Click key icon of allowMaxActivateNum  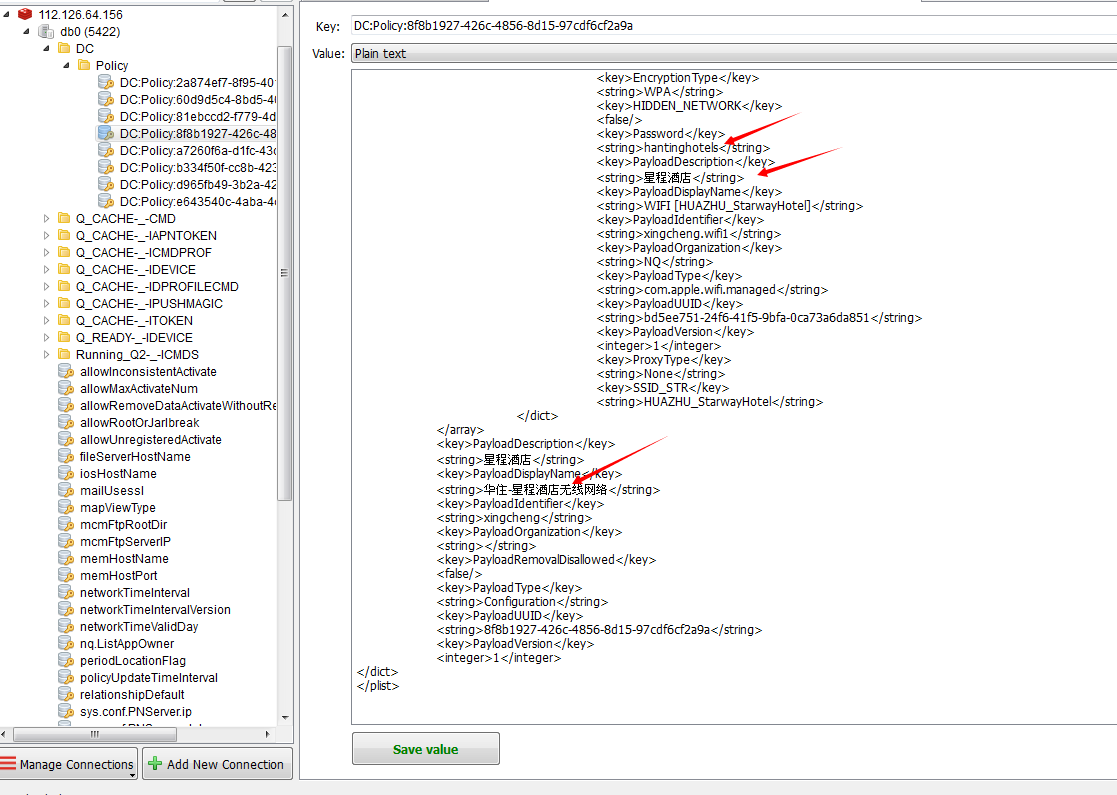click(66, 388)
